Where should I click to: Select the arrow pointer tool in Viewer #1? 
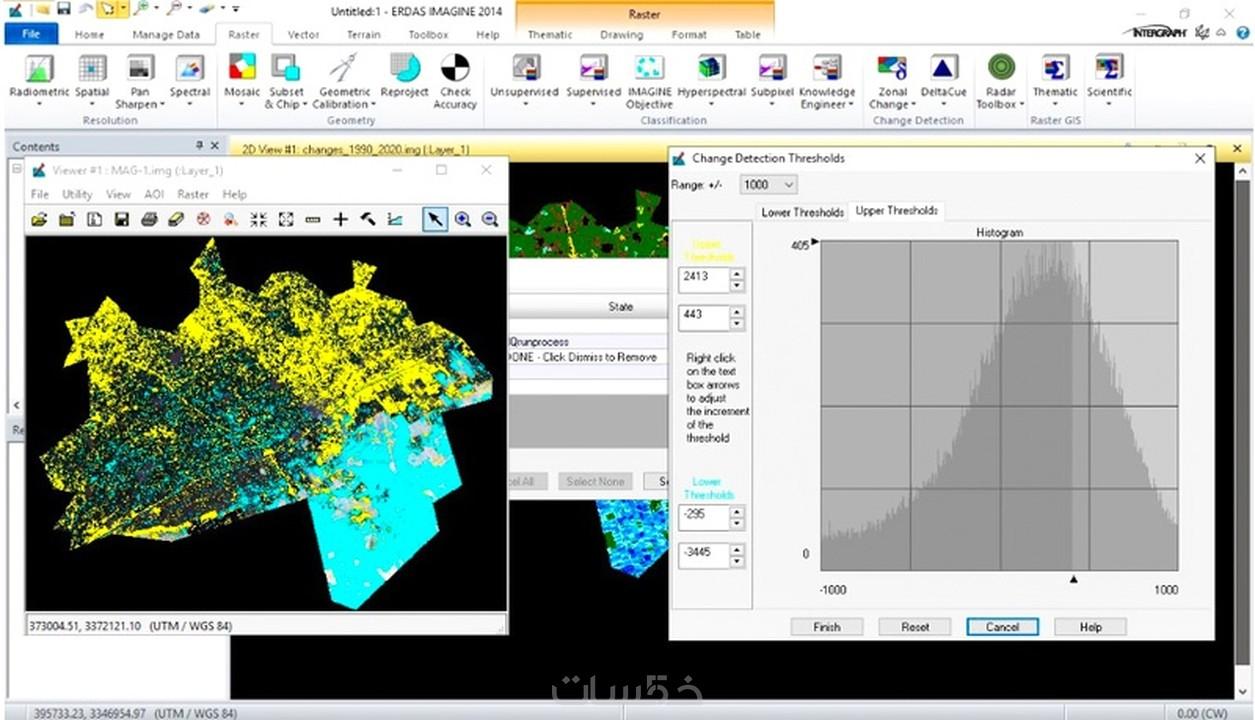pyautogui.click(x=434, y=219)
